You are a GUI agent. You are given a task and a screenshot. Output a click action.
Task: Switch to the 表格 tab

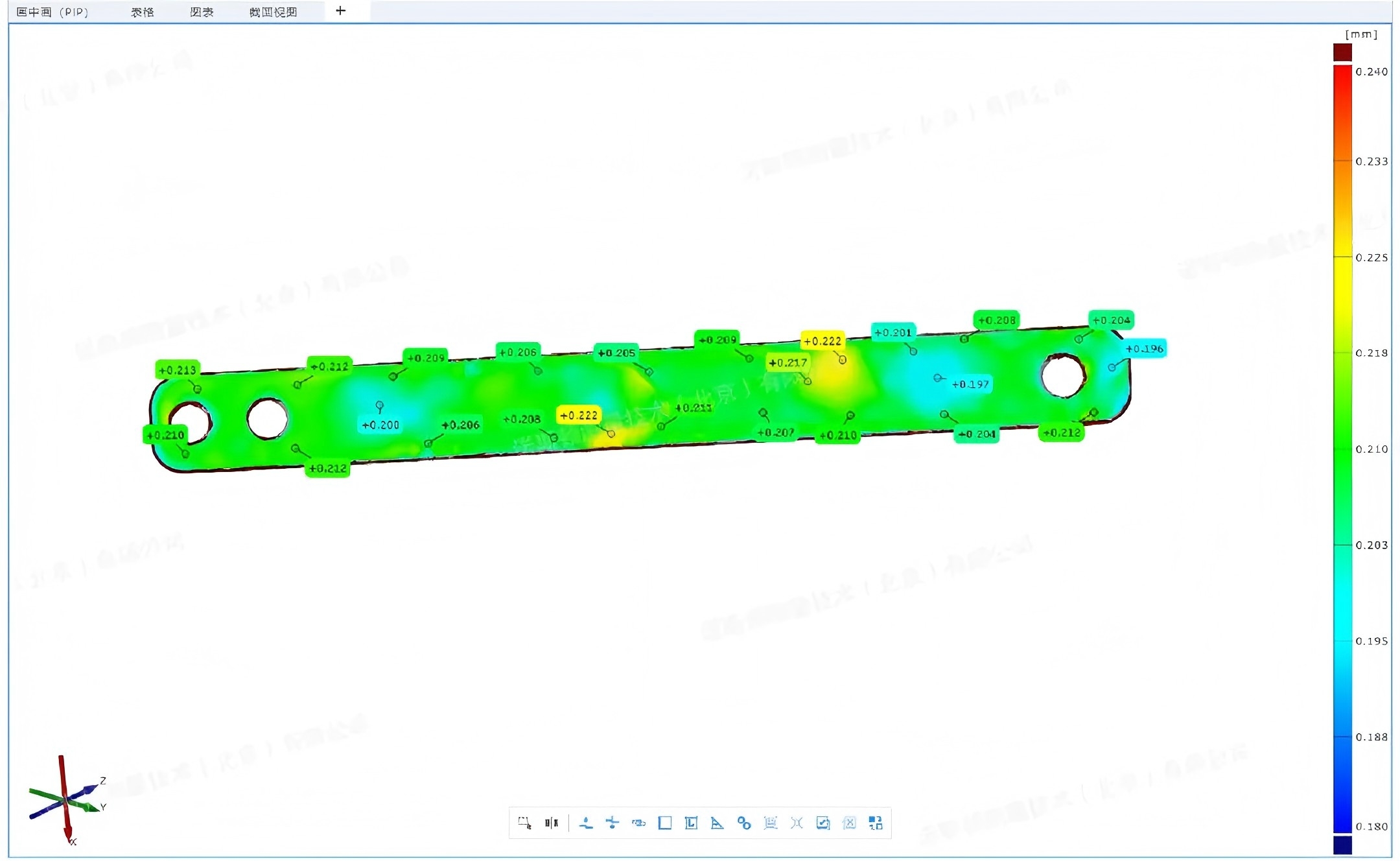[142, 12]
